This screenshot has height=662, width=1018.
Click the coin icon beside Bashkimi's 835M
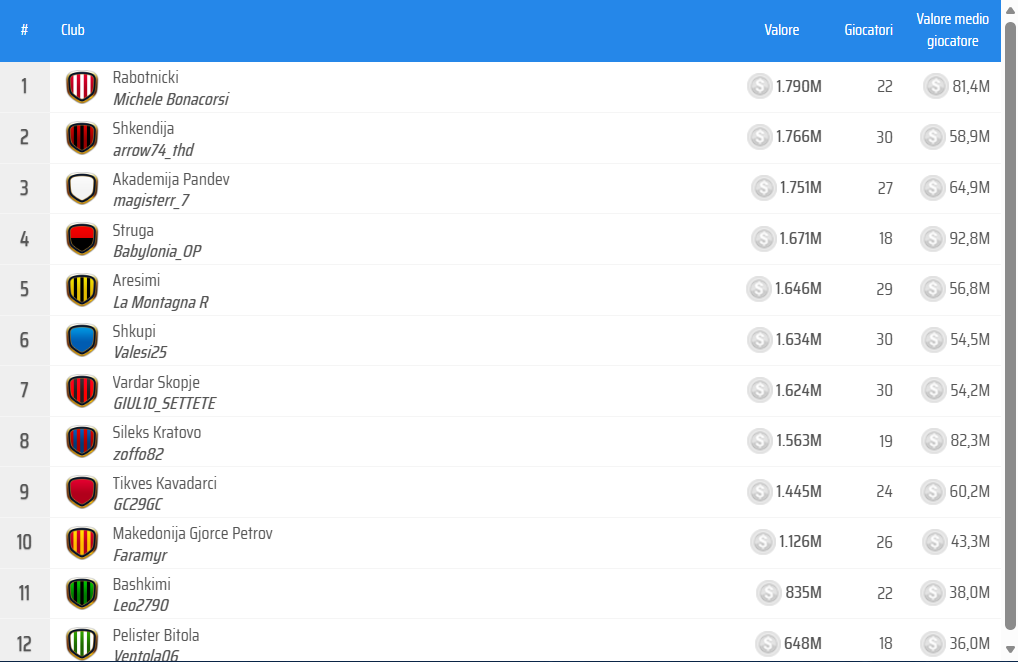[x=768, y=593]
